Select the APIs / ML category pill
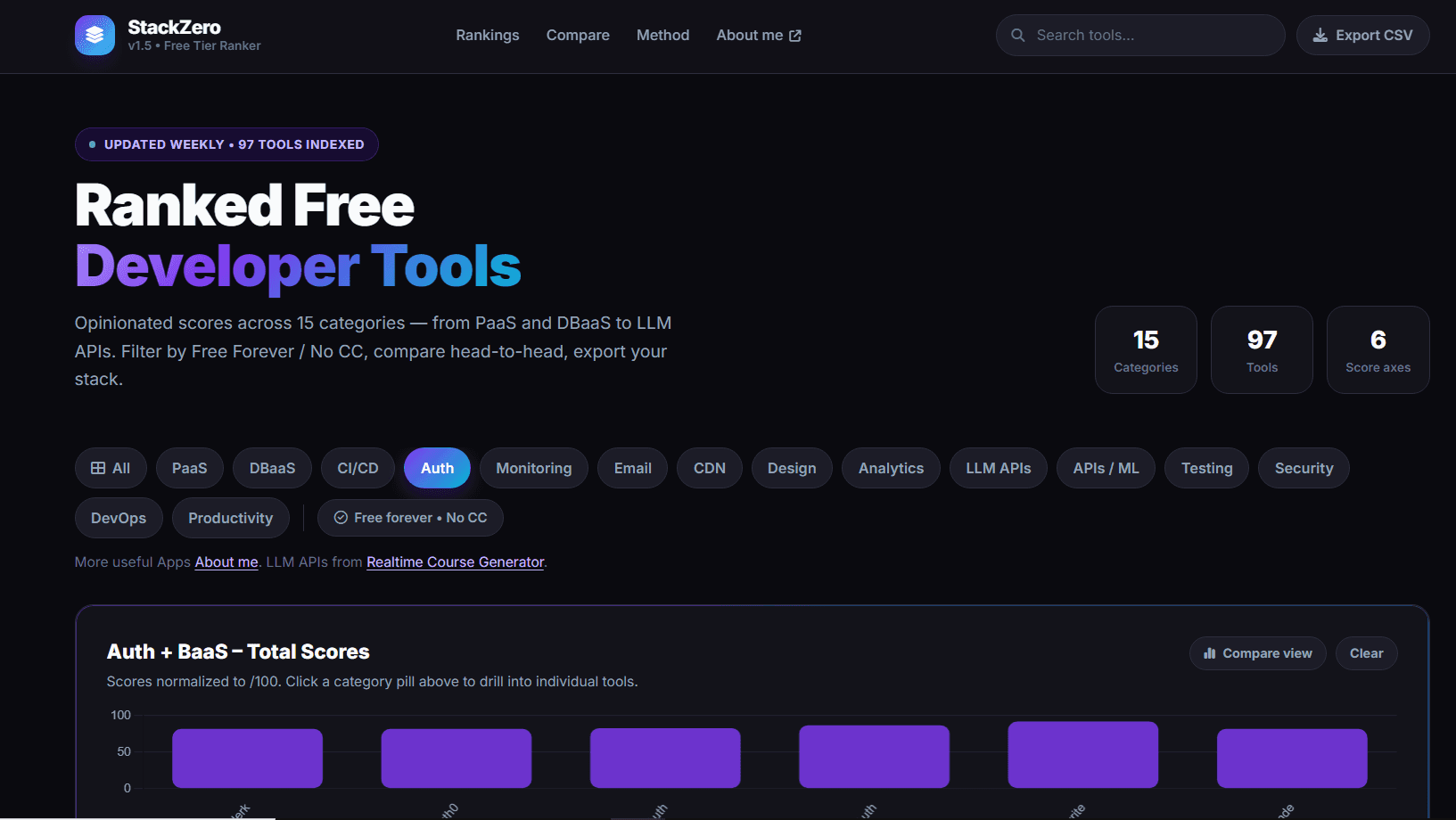The width and height of the screenshot is (1456, 820). click(x=1106, y=468)
